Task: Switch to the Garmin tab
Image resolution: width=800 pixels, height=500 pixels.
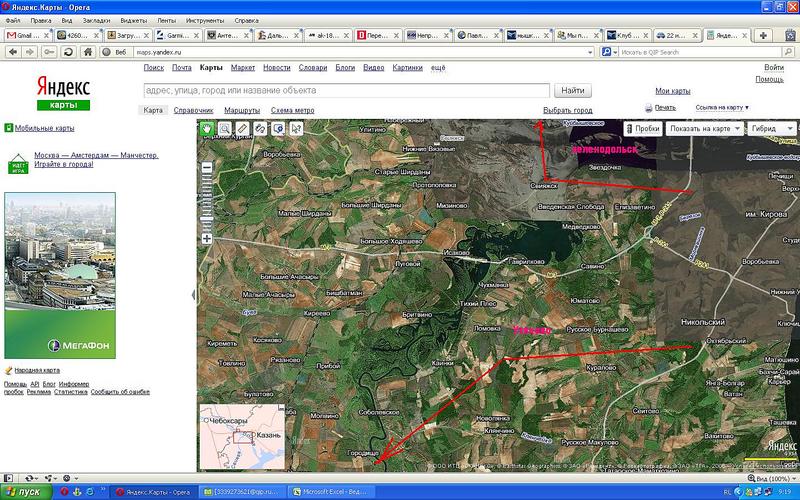Action: point(178,36)
